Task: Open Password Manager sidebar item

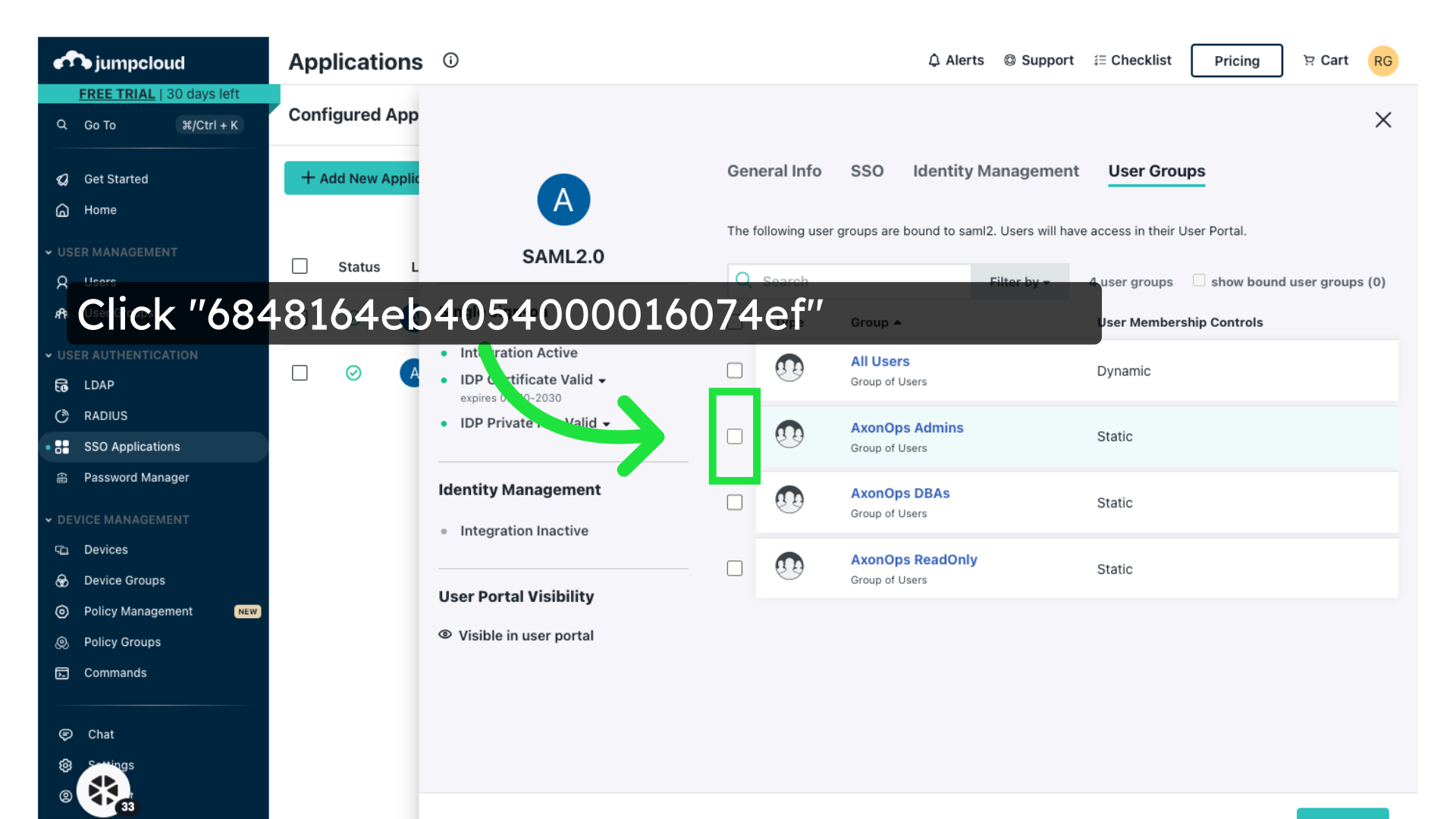Action: (x=136, y=478)
